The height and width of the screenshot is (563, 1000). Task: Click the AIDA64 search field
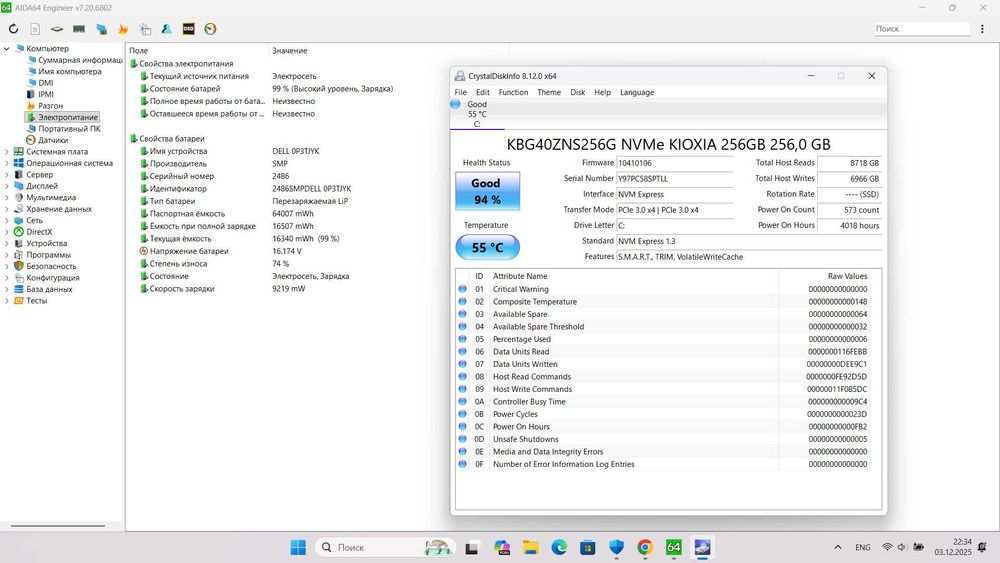click(x=921, y=29)
